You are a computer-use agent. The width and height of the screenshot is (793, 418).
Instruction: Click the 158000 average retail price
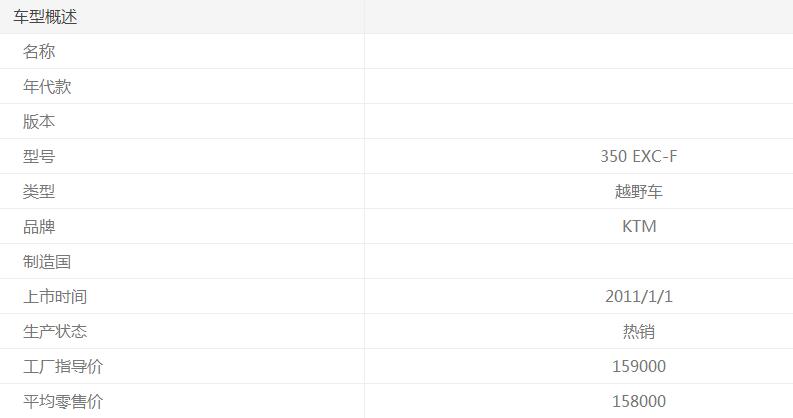coord(639,402)
